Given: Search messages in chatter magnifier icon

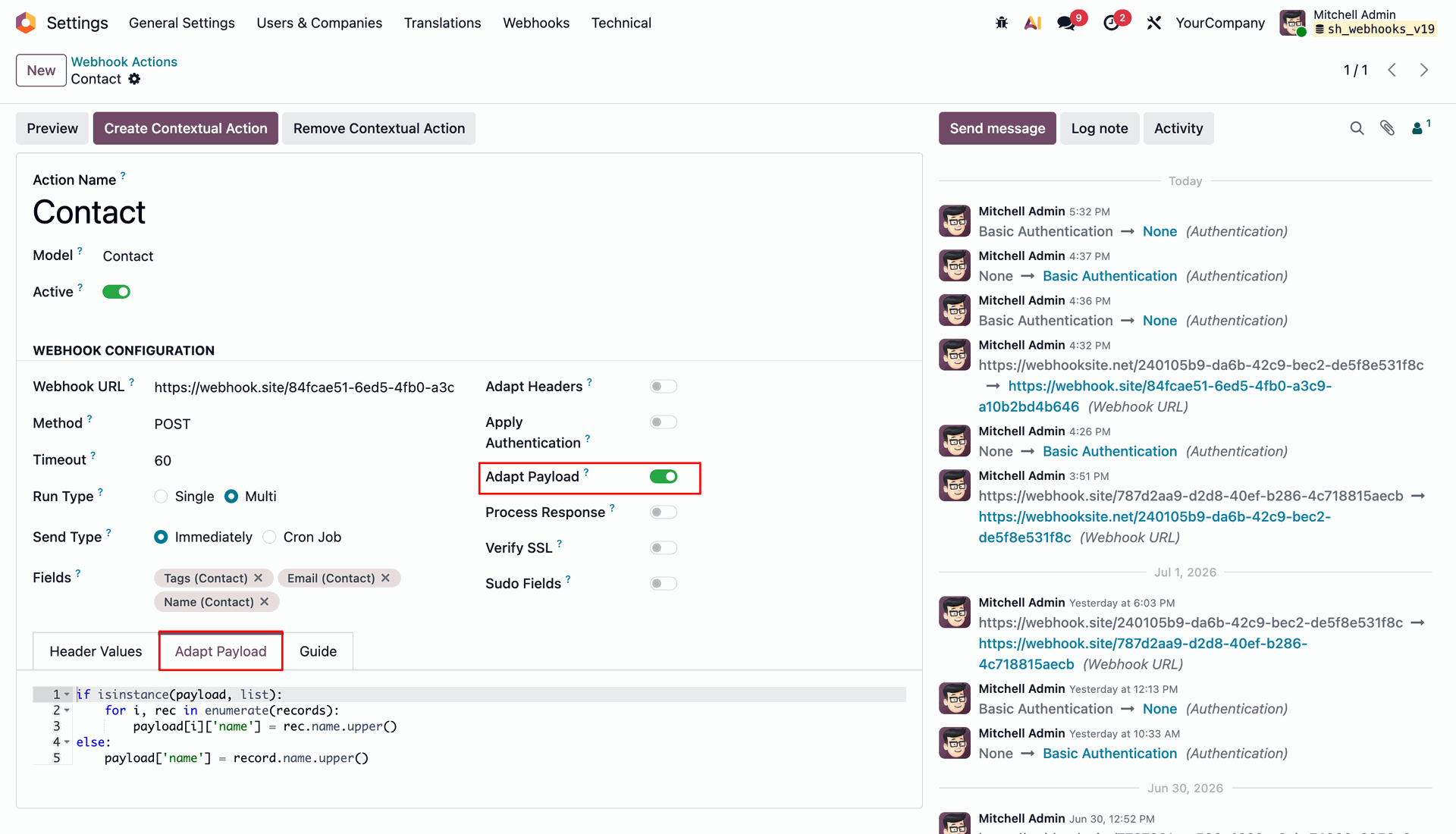Looking at the screenshot, I should click(x=1357, y=128).
